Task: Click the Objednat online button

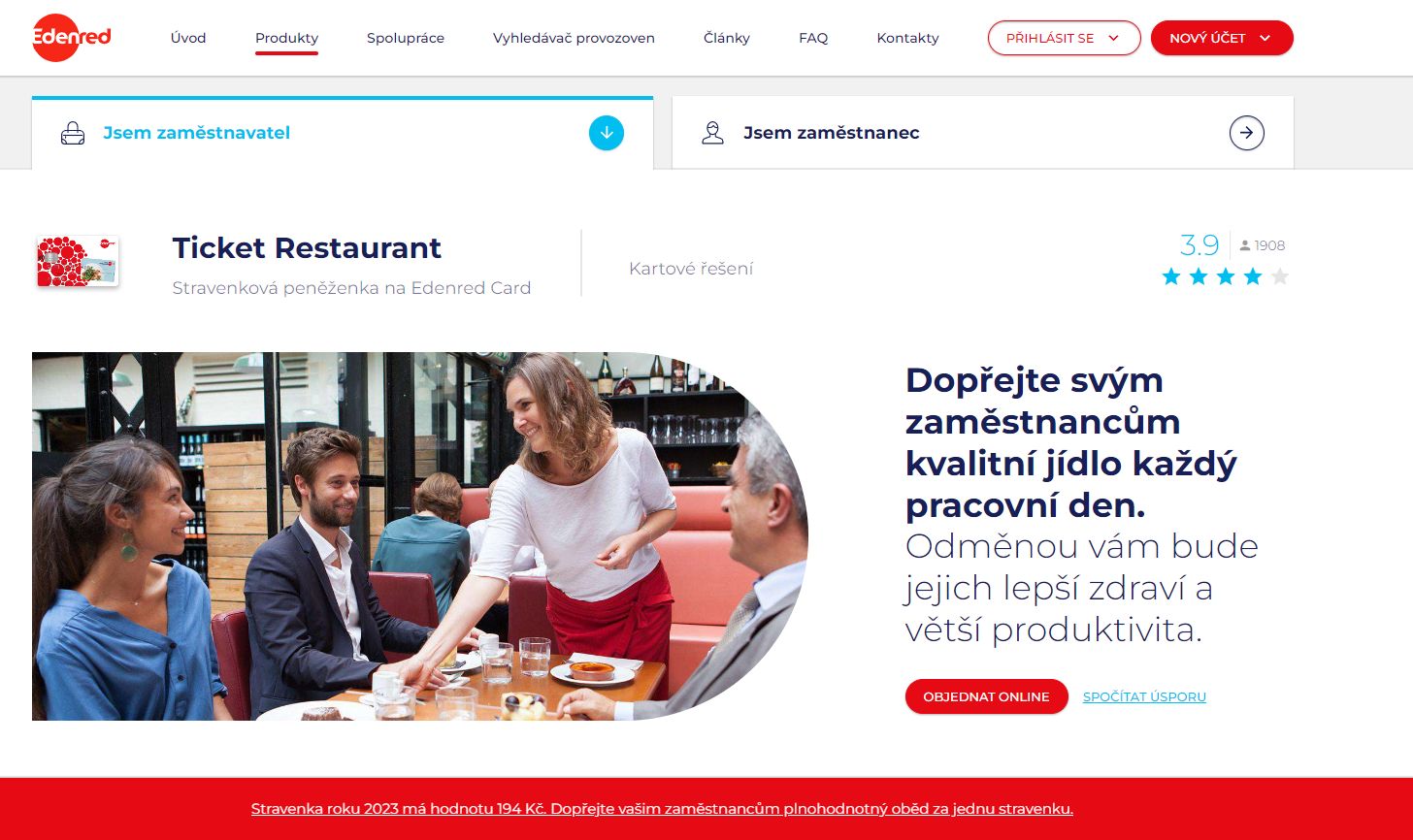Action: coord(987,696)
